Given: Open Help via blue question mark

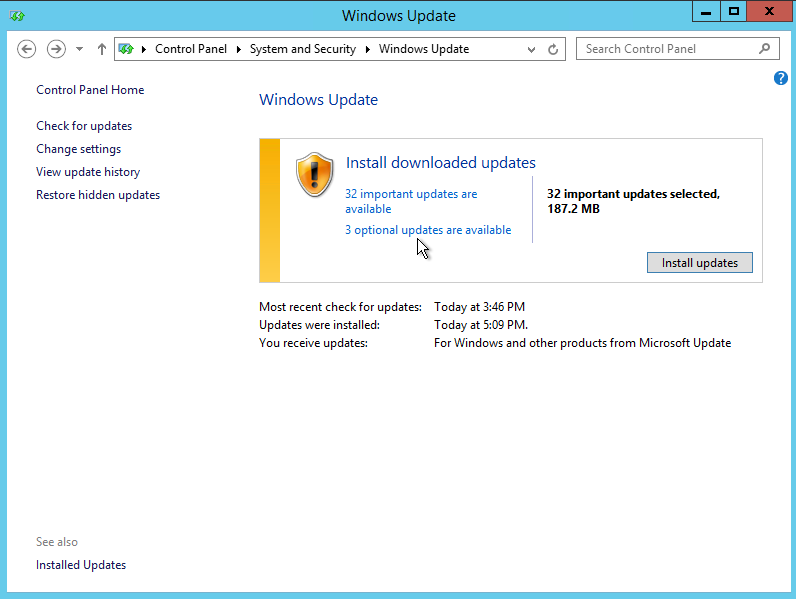Looking at the screenshot, I should [x=781, y=78].
